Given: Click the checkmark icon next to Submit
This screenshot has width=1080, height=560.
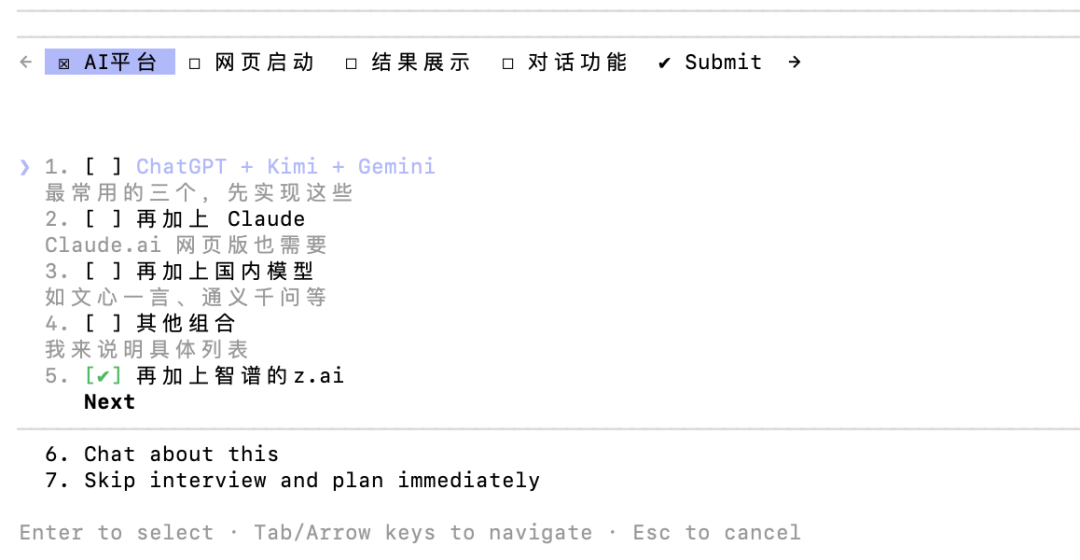Looking at the screenshot, I should click(664, 63).
